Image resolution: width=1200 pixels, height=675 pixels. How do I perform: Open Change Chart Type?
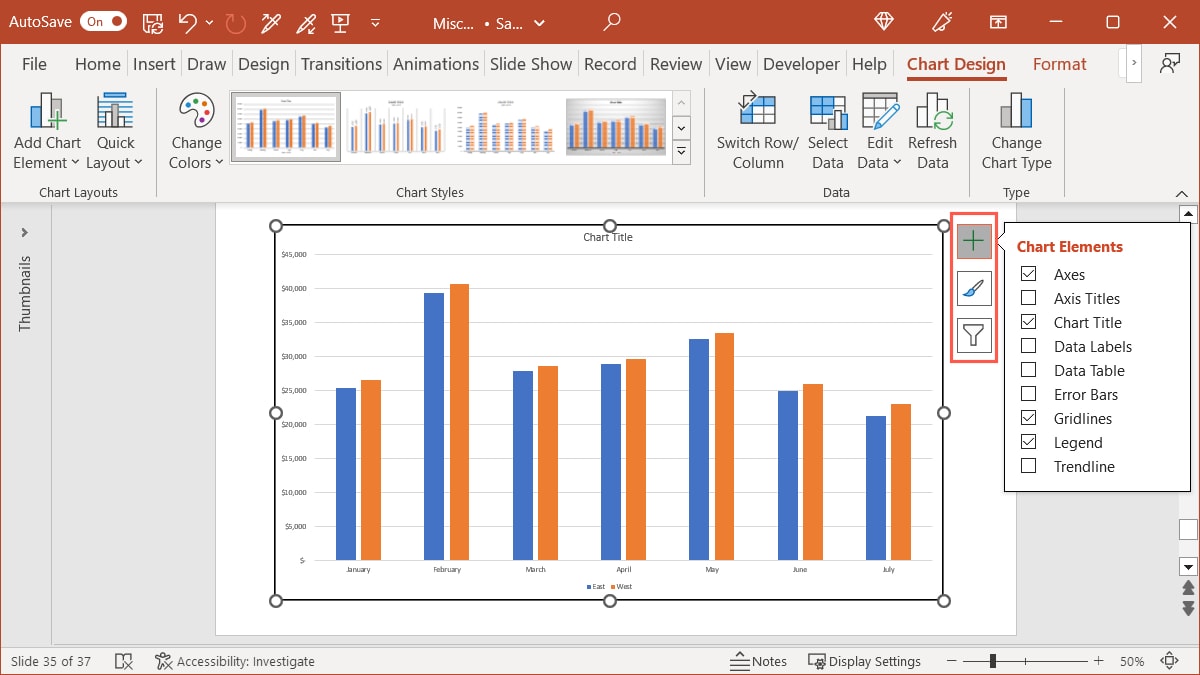(x=1016, y=128)
